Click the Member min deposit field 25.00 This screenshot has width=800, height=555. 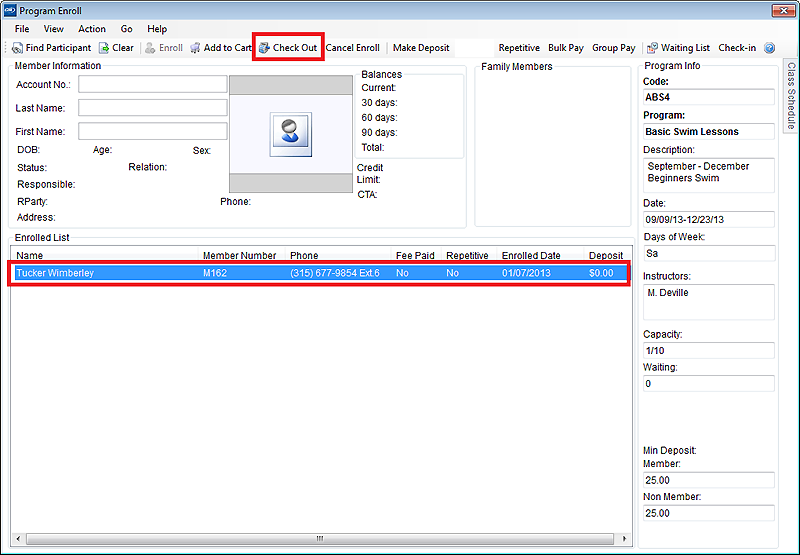709,480
